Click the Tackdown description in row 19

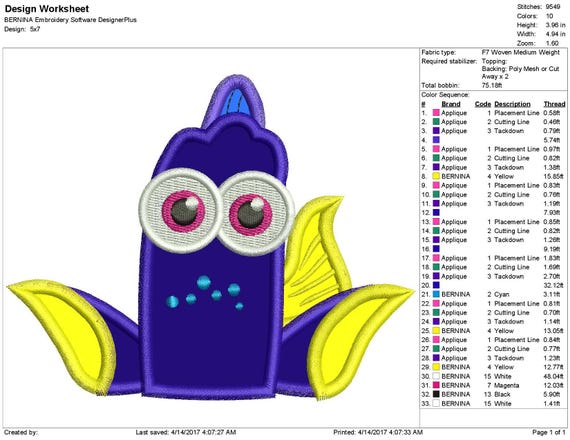point(509,276)
